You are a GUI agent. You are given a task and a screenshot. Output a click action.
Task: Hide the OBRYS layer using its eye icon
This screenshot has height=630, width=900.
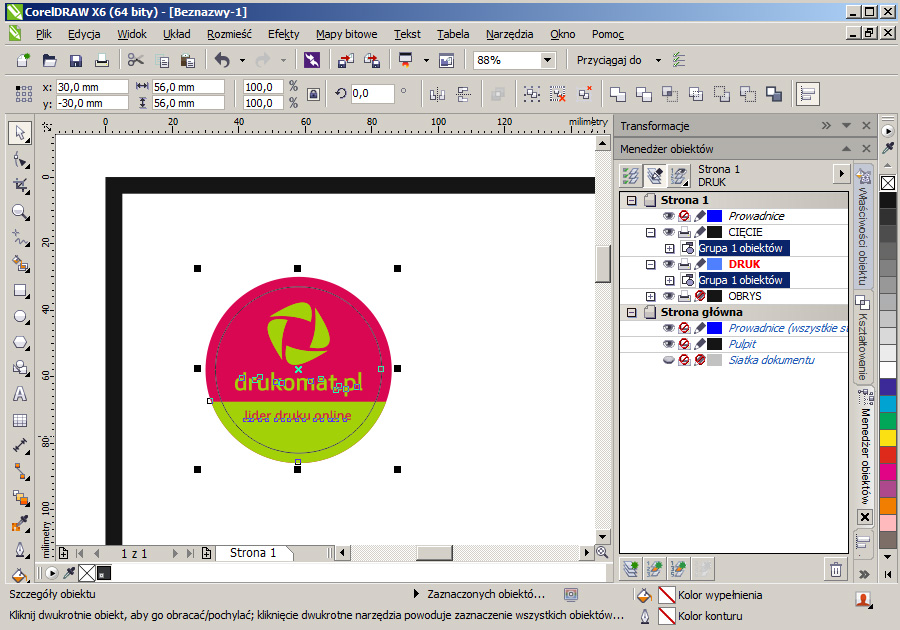[668, 297]
